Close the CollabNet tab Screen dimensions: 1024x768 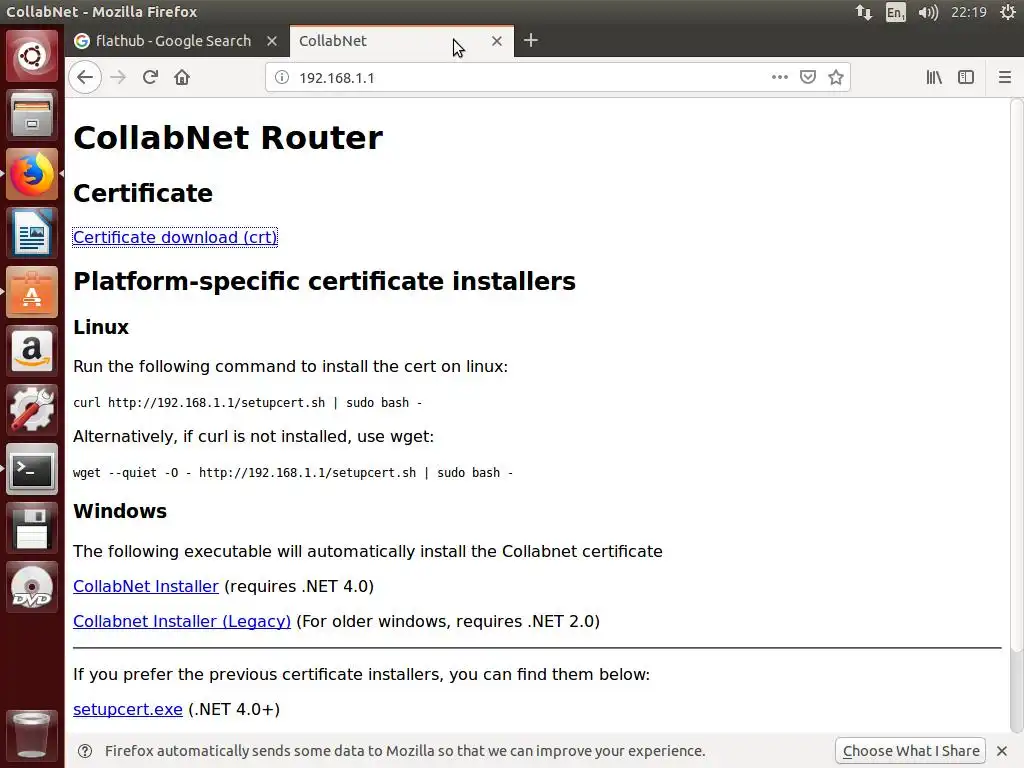point(497,41)
